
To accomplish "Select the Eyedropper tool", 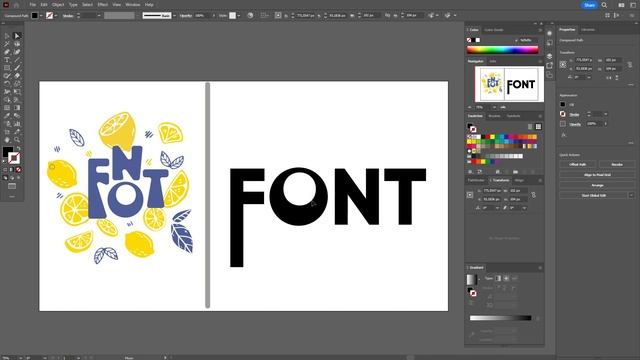I will (x=7, y=116).
